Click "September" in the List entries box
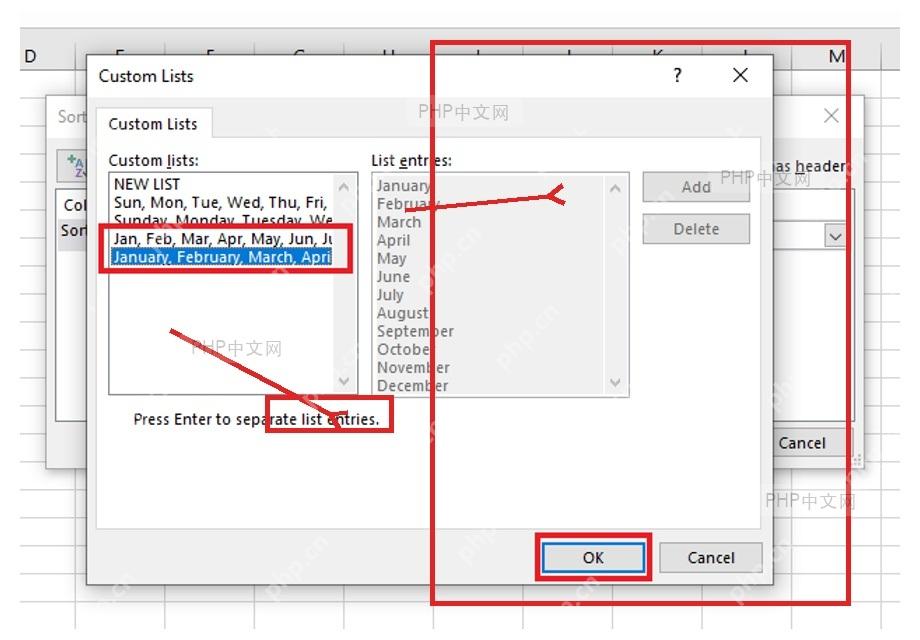The width and height of the screenshot is (920, 640). [415, 331]
